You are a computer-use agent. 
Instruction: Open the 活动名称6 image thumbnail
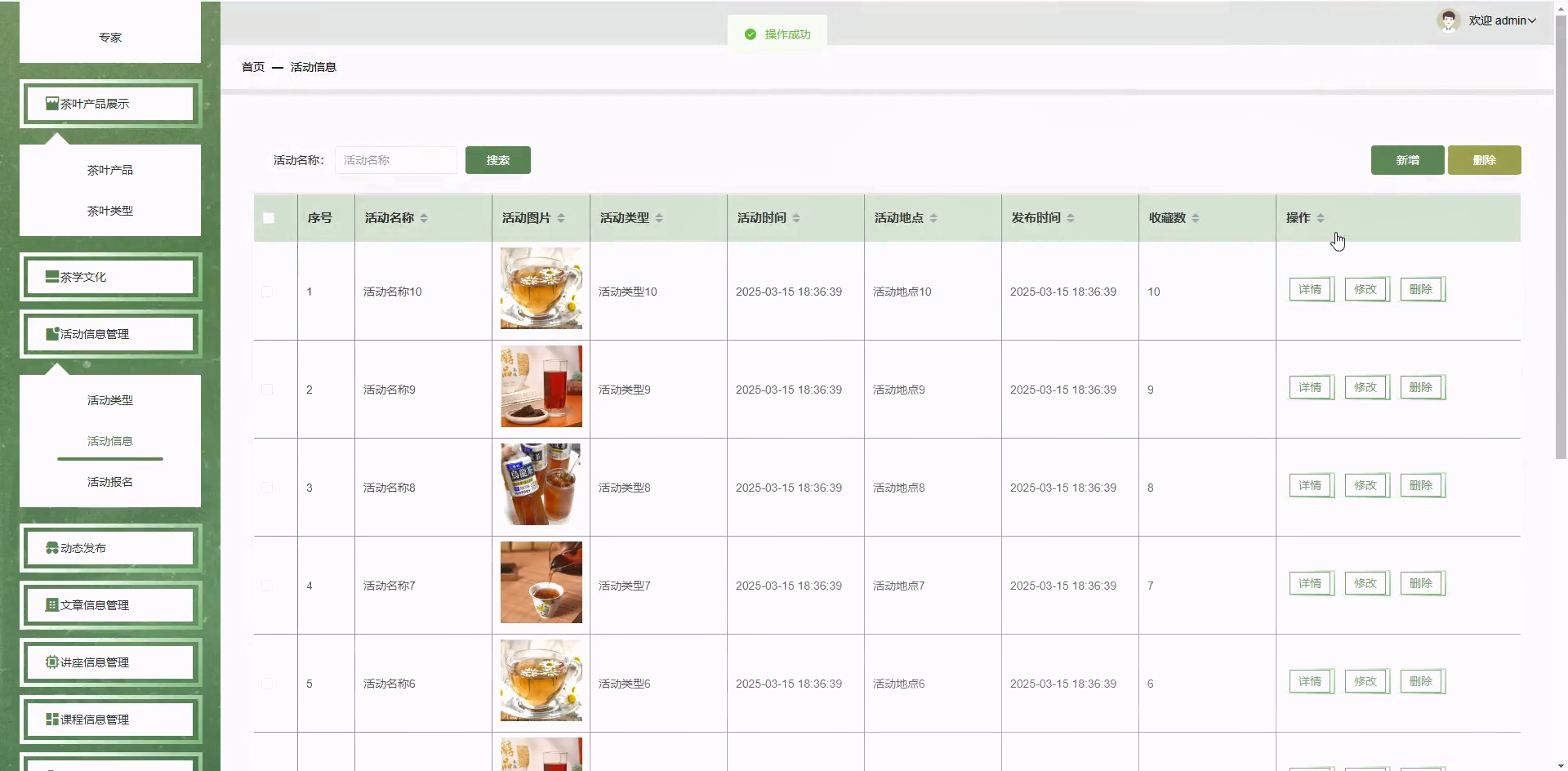pyautogui.click(x=541, y=680)
